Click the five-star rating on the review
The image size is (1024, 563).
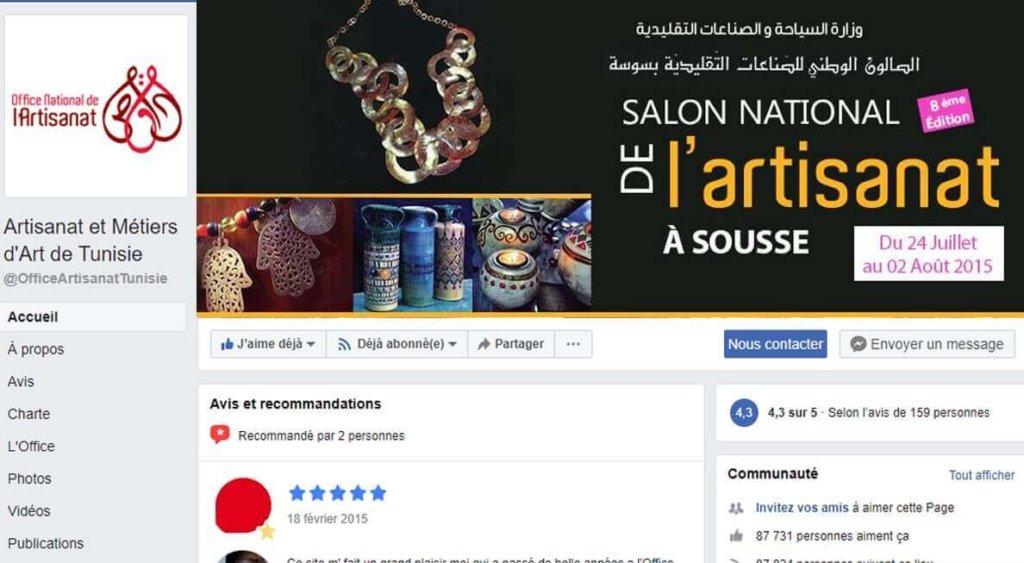338,493
